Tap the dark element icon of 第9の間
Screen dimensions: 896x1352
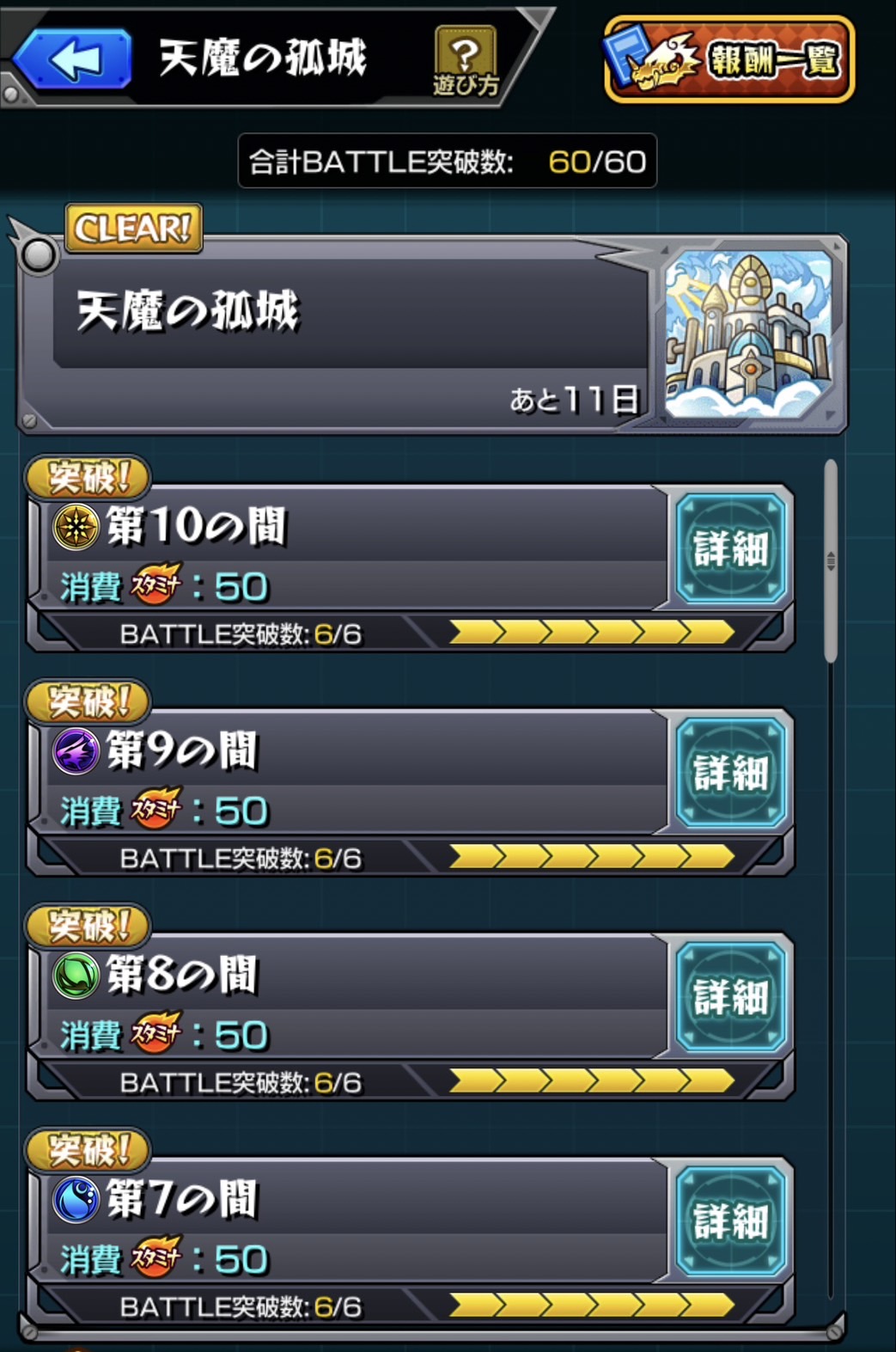point(76,750)
